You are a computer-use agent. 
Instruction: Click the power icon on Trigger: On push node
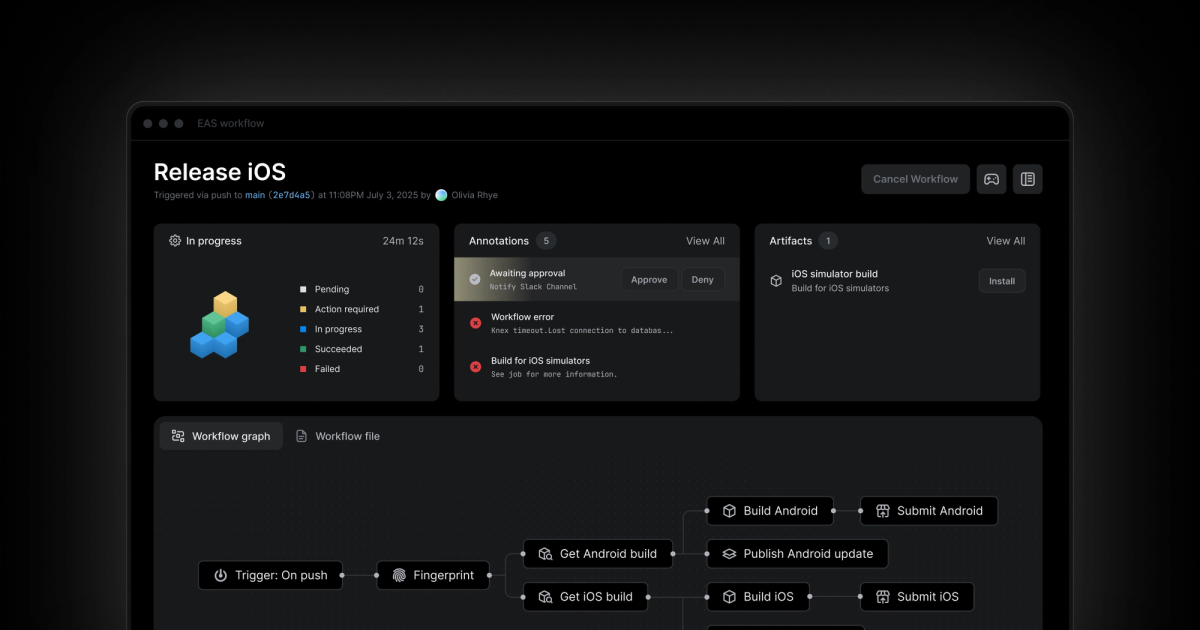pyautogui.click(x=220, y=575)
